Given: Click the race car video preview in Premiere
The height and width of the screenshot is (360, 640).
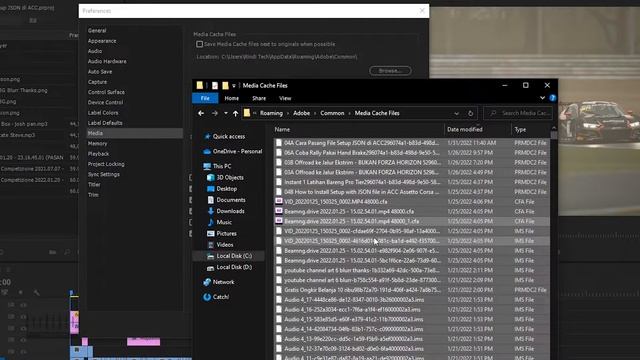Looking at the screenshot, I should [x=599, y=110].
